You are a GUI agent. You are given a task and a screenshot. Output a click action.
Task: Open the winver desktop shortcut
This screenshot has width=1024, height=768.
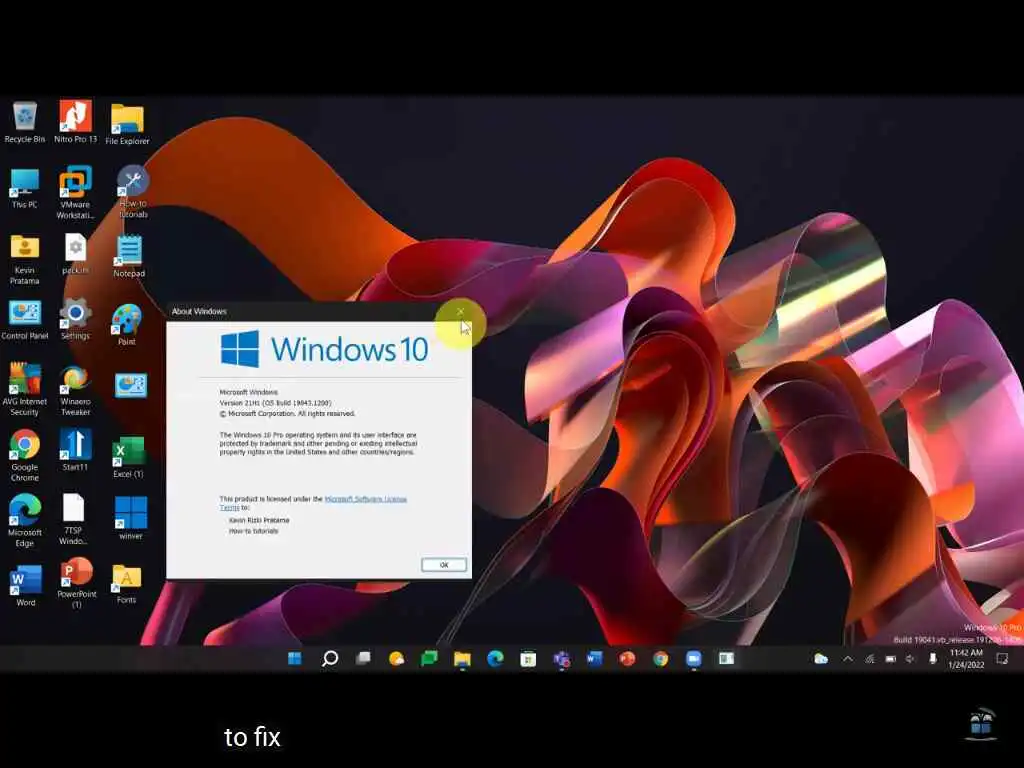pos(131,518)
